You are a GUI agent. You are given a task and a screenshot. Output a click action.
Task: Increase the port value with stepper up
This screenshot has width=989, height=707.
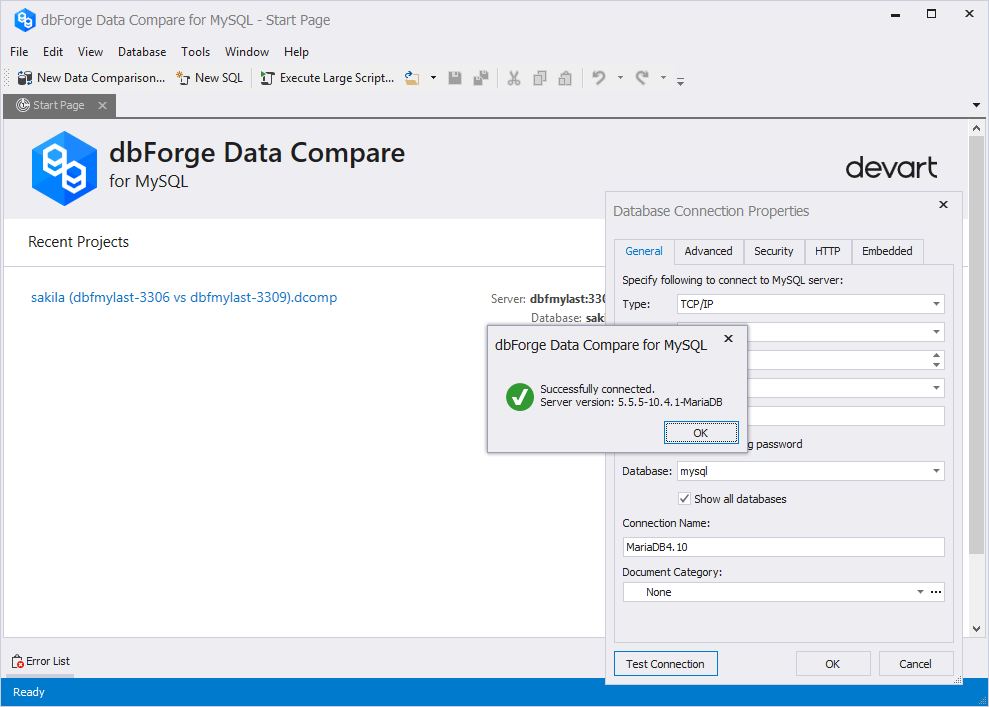(x=936, y=356)
